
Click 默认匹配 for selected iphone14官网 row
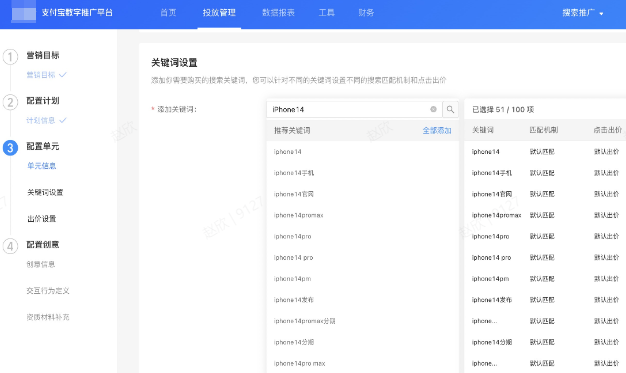(x=542, y=194)
